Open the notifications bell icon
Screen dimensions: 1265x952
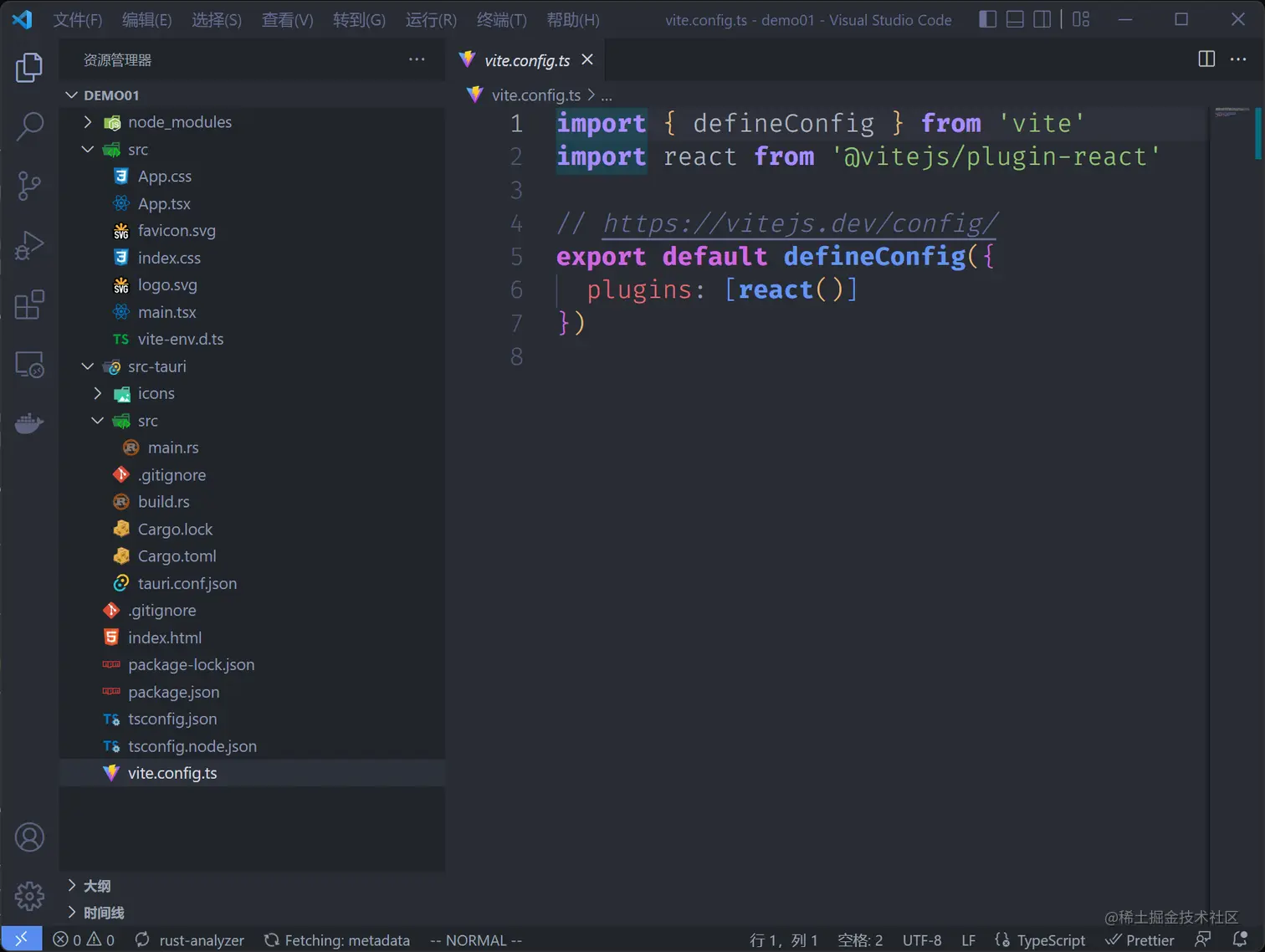[1240, 939]
